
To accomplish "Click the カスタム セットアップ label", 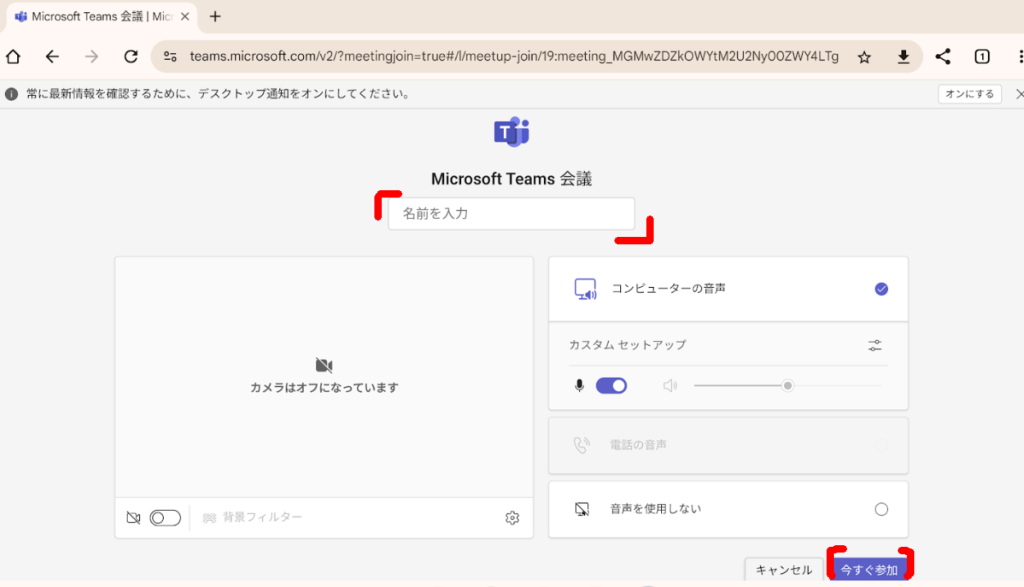I will [628, 345].
